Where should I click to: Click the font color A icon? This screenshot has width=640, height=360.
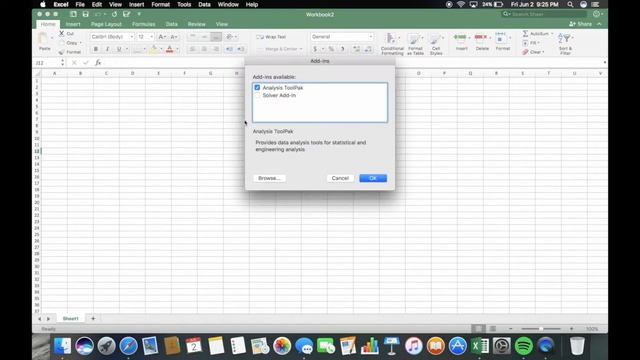pyautogui.click(x=169, y=49)
